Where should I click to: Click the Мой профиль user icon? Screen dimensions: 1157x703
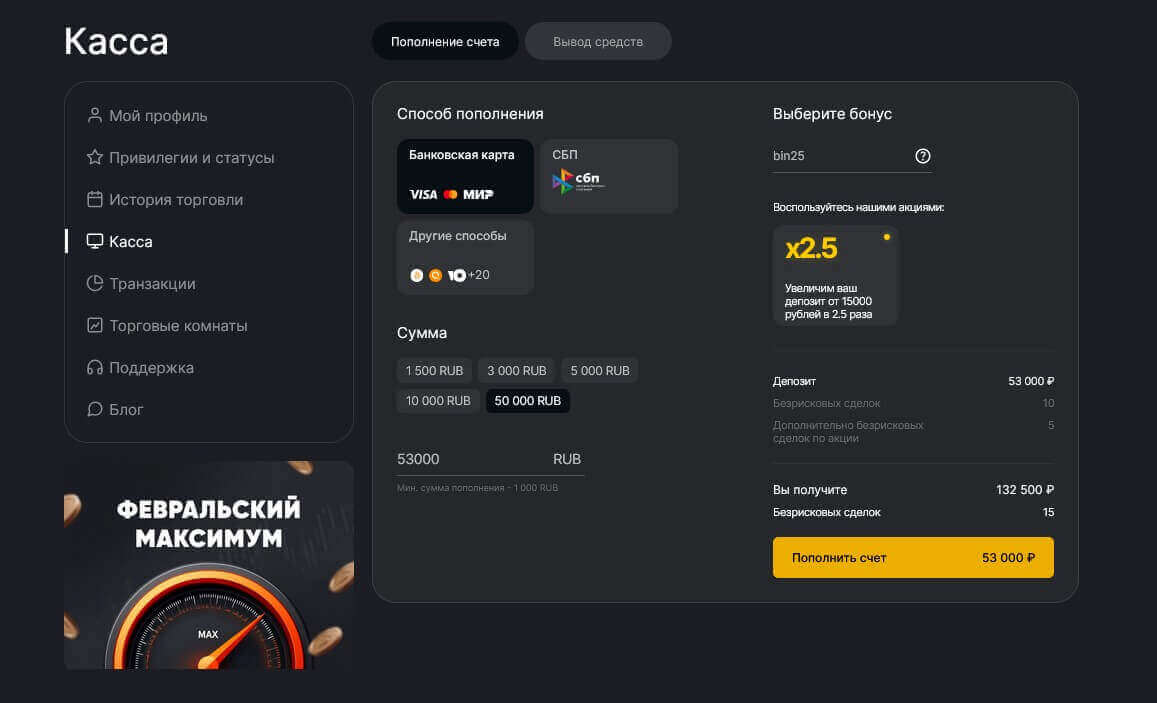(x=95, y=115)
